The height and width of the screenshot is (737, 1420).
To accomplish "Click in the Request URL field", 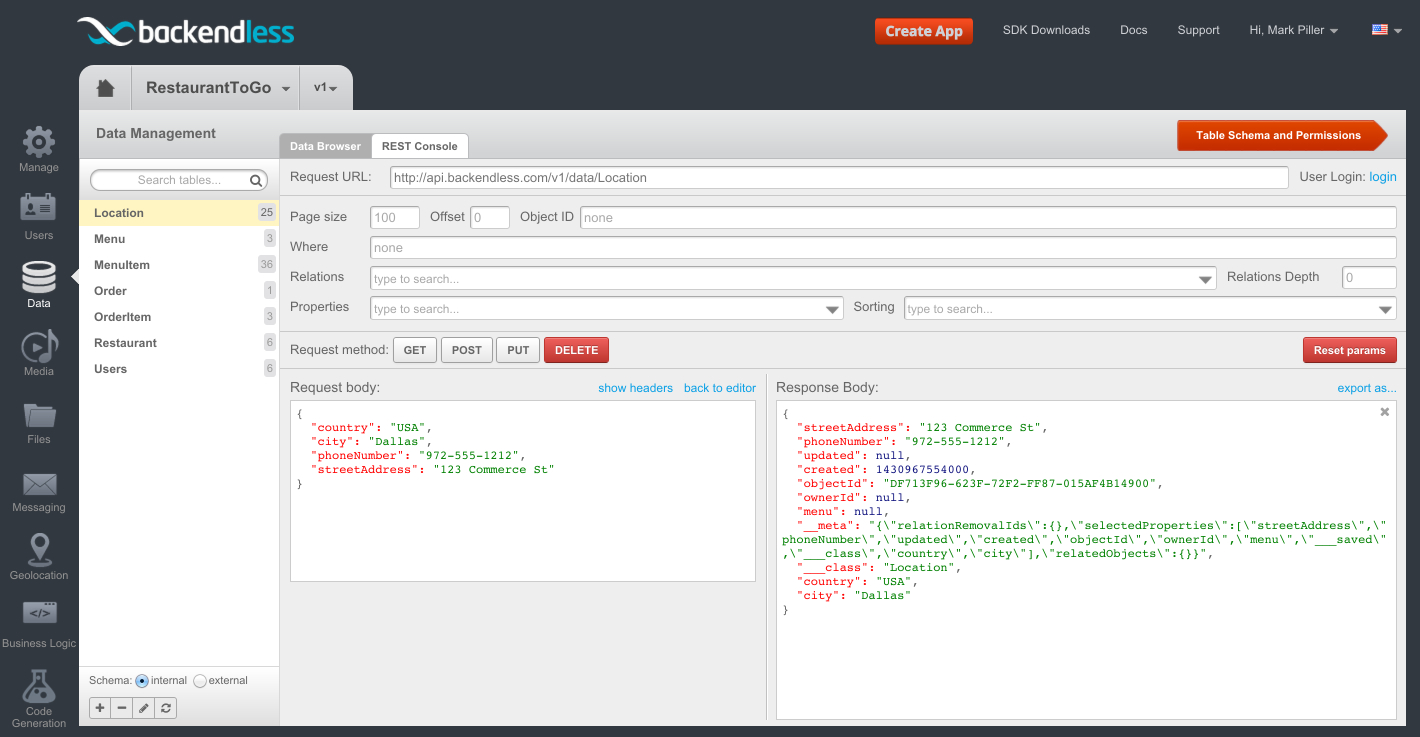I will pyautogui.click(x=838, y=177).
